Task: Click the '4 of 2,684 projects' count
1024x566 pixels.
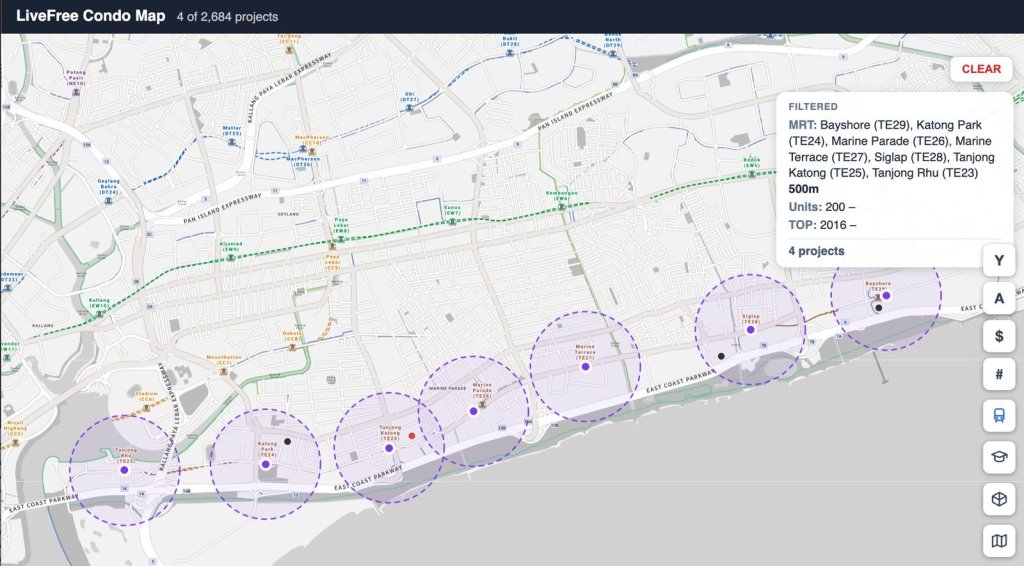Action: 227,17
